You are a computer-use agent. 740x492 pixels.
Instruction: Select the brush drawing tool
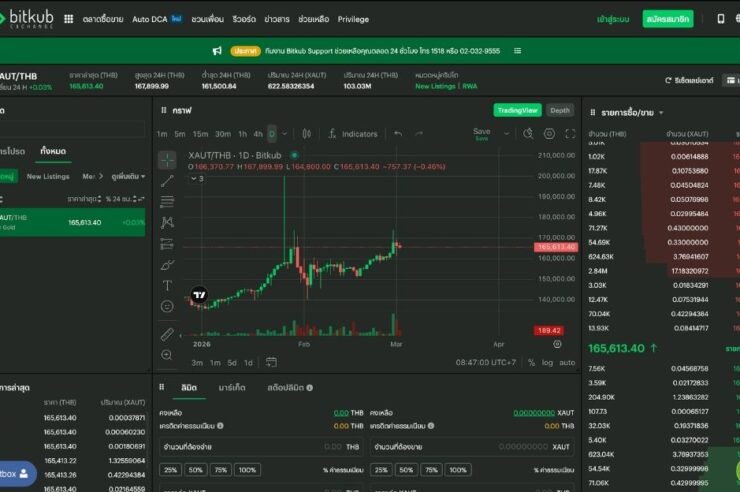[x=167, y=265]
